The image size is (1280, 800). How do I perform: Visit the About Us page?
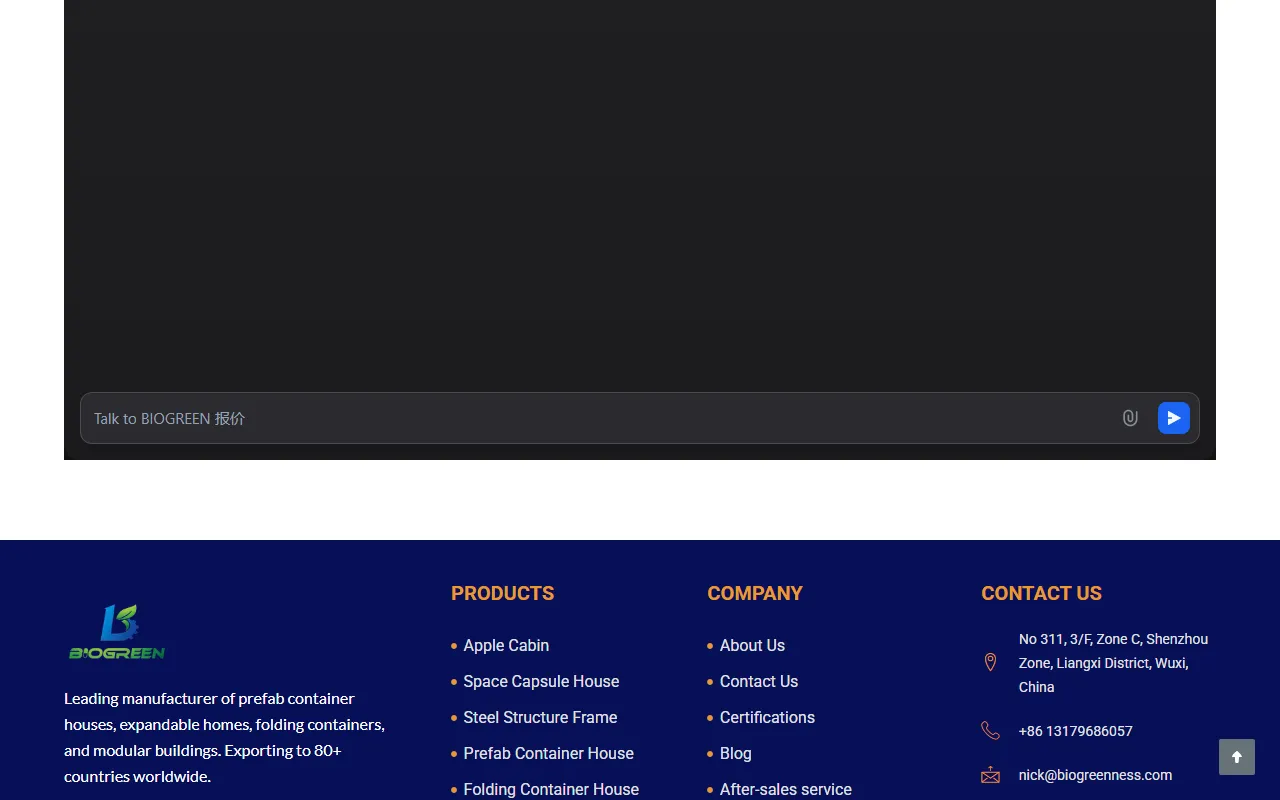coord(752,645)
